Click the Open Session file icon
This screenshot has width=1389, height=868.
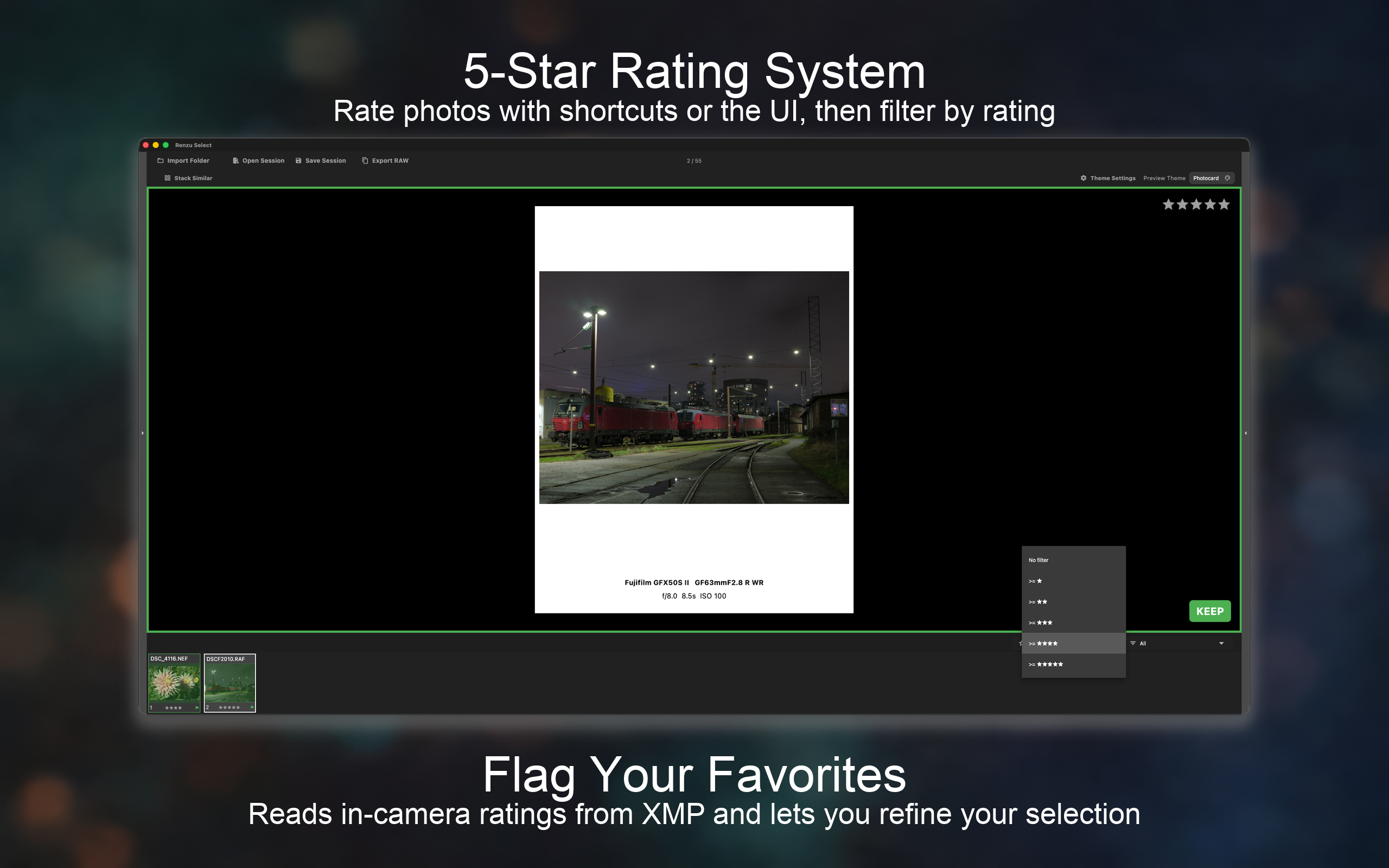(x=235, y=161)
